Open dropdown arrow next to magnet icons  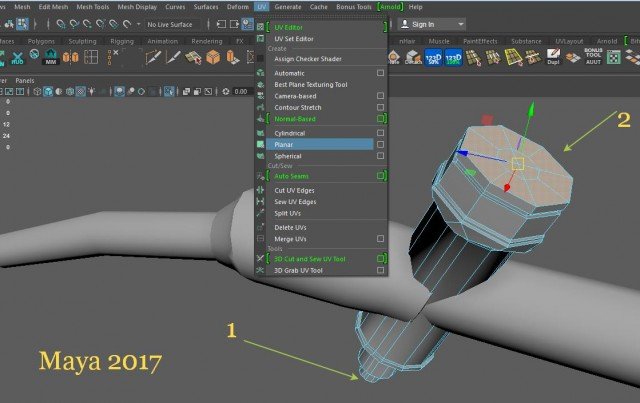(139, 24)
